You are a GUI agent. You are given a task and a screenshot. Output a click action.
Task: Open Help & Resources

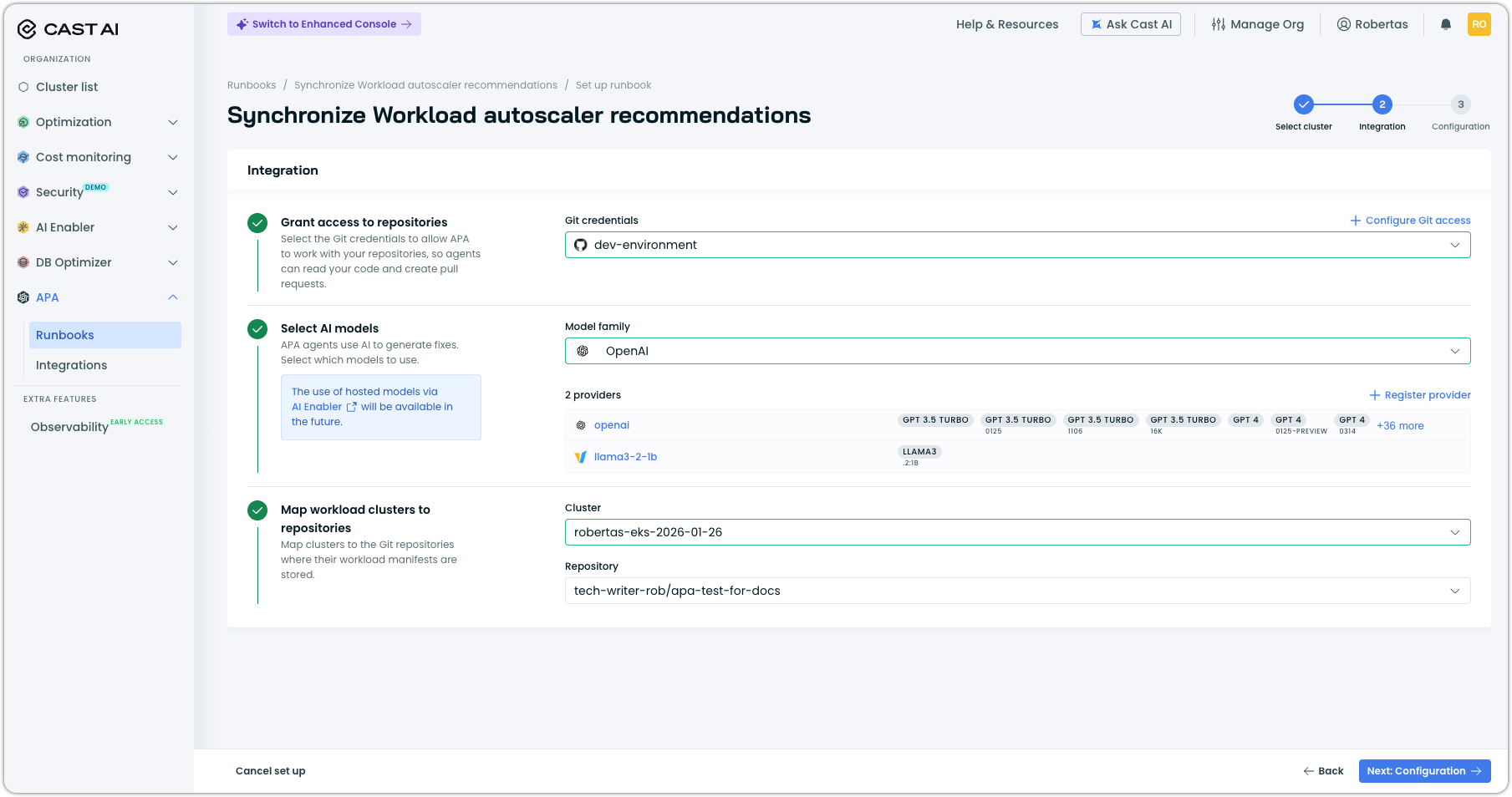[x=1007, y=24]
